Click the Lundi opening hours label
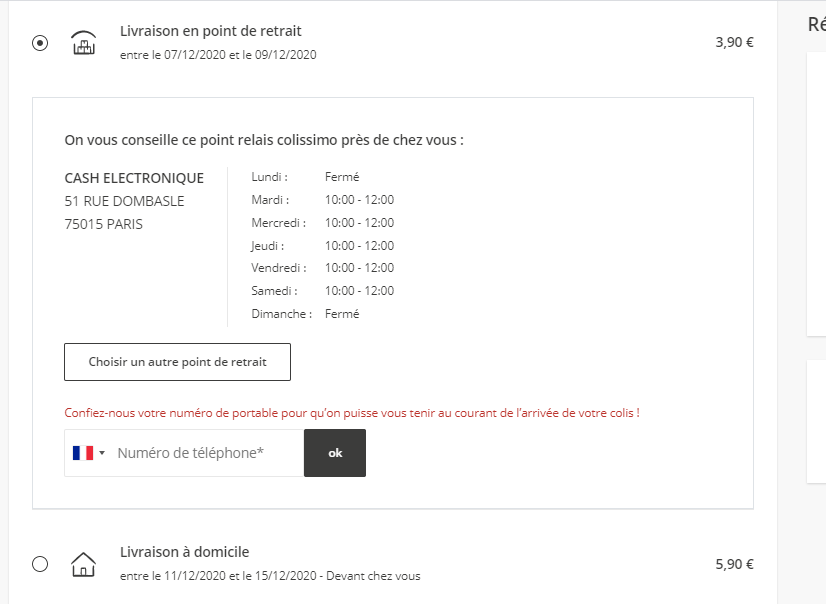Screen dimensions: 826x604 coord(269,177)
